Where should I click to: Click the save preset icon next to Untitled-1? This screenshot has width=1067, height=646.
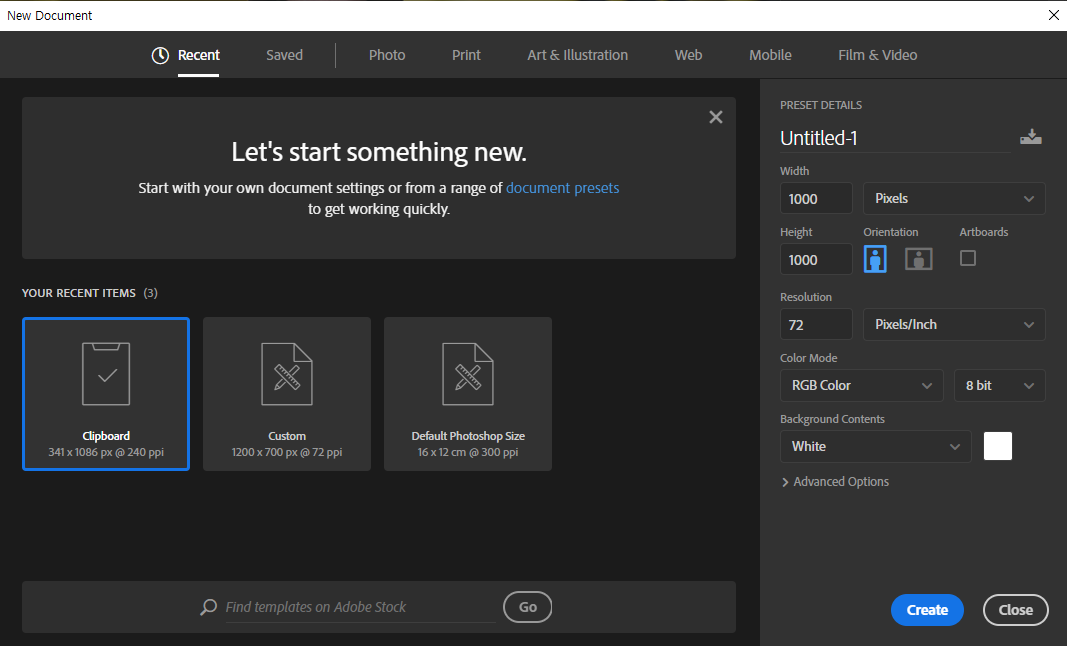tap(1031, 137)
